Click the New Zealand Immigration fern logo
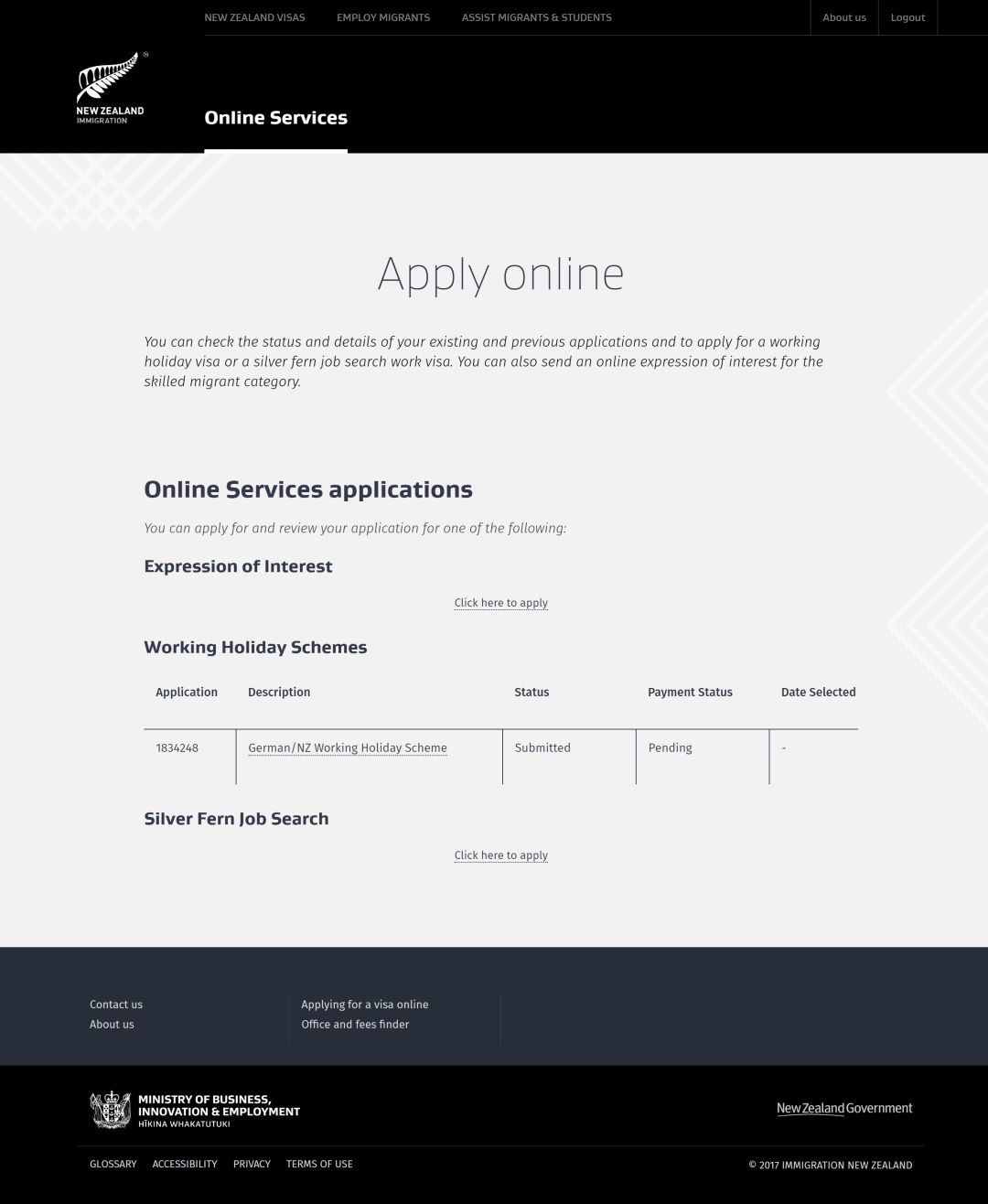This screenshot has height=1204, width=988. [111, 89]
